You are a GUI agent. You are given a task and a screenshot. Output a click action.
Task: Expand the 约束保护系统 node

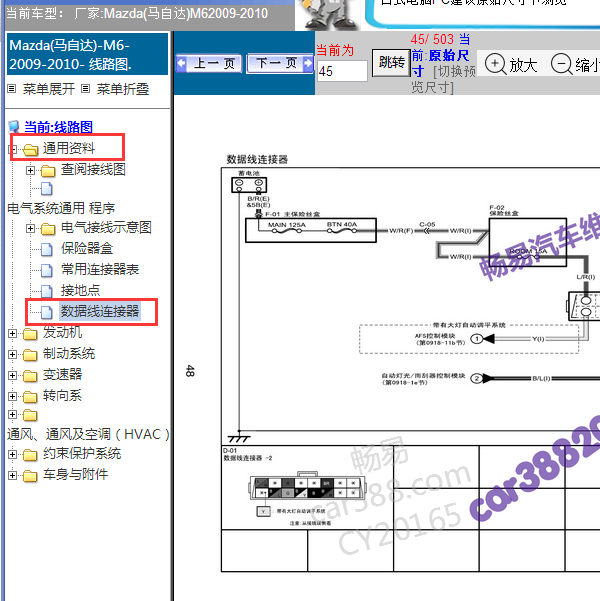pyautogui.click(x=13, y=455)
